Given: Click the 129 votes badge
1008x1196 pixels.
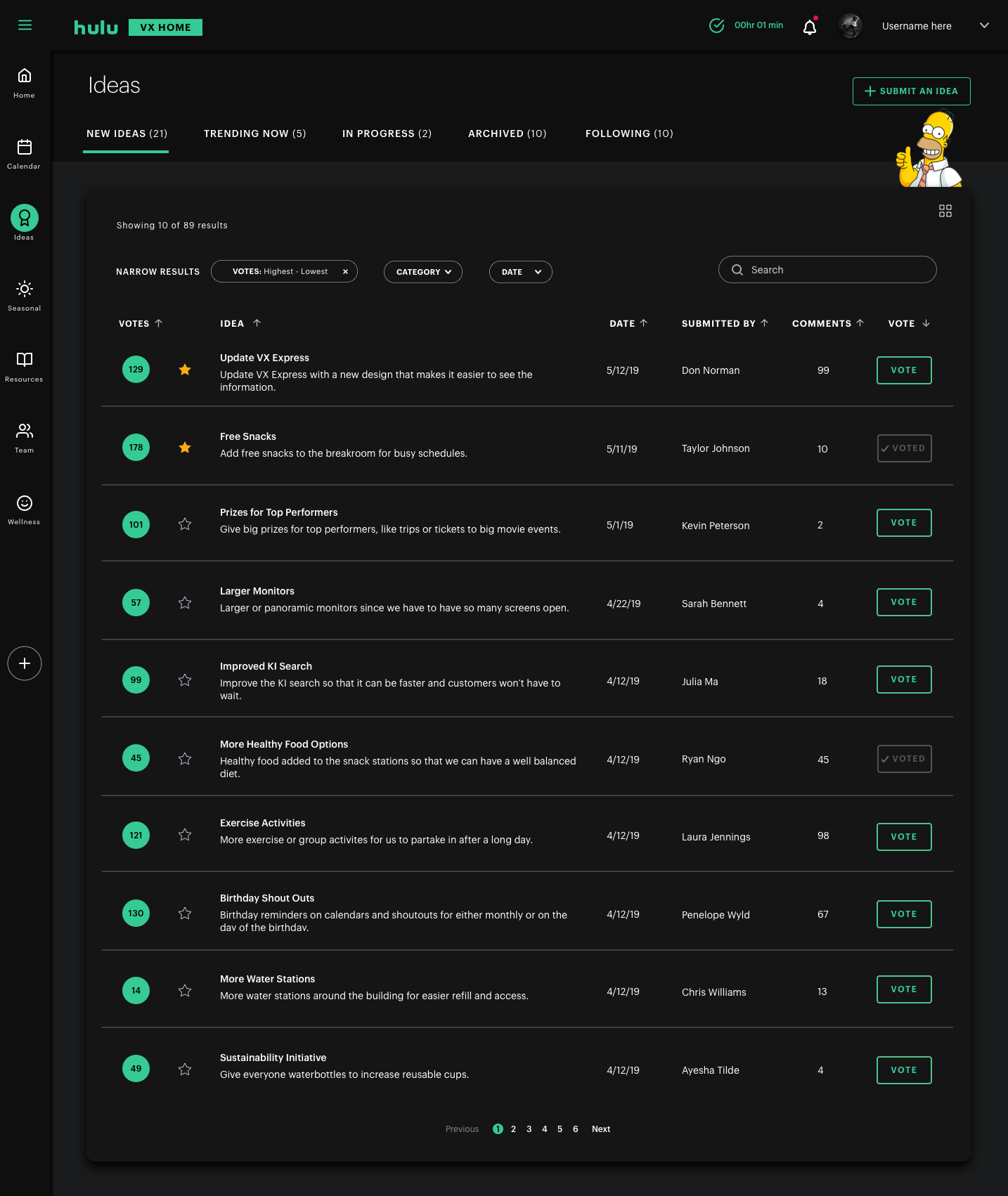Looking at the screenshot, I should coord(136,370).
